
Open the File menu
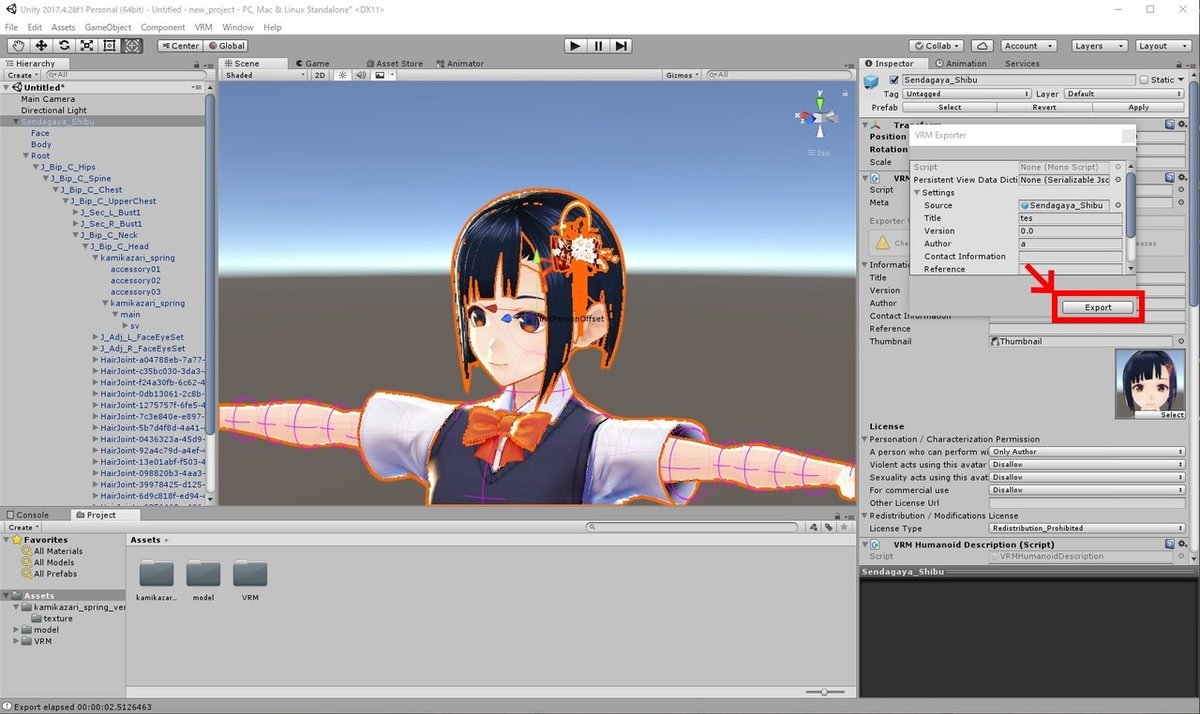(11, 27)
